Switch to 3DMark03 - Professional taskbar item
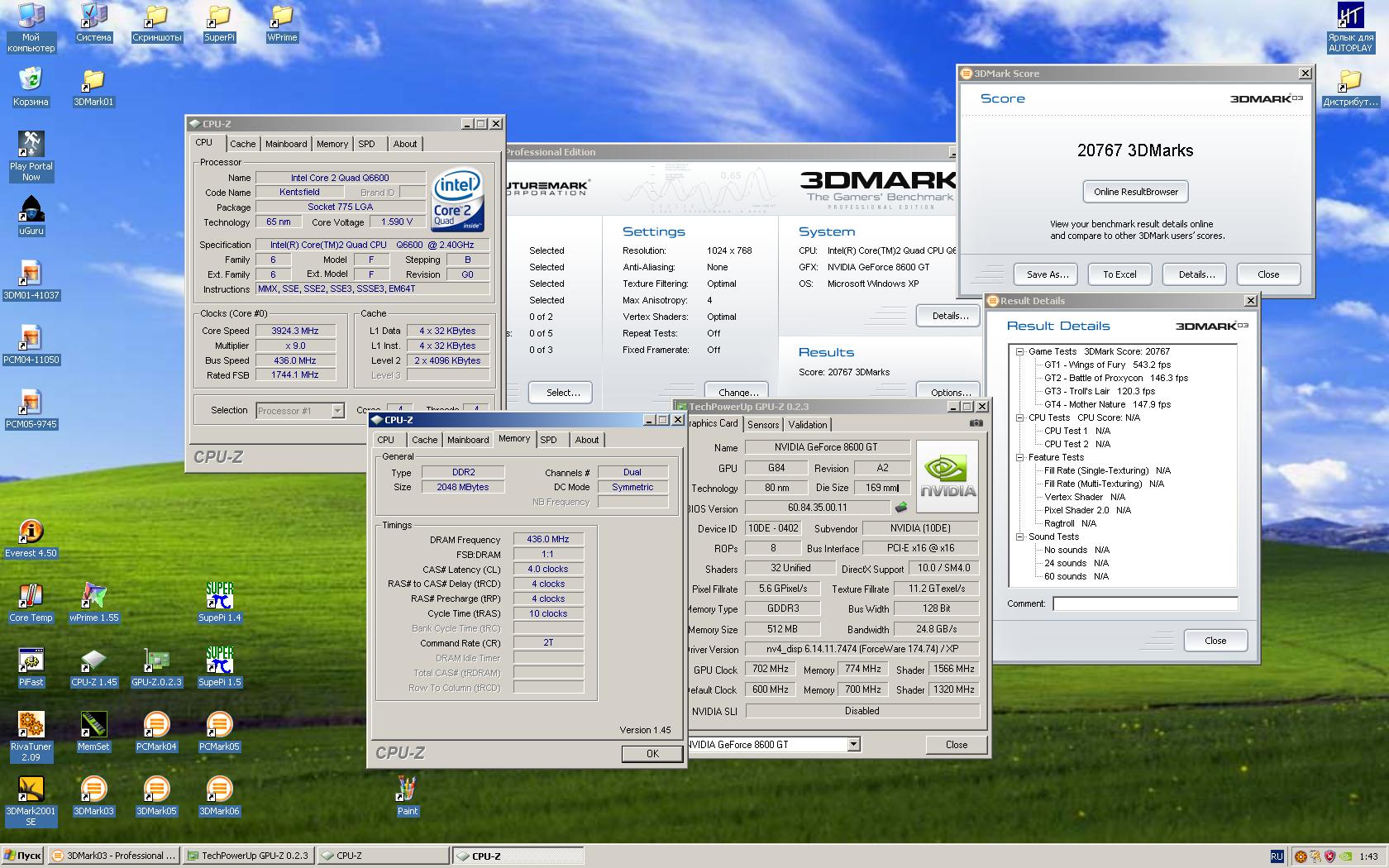This screenshot has height=868, width=1389. [113, 856]
